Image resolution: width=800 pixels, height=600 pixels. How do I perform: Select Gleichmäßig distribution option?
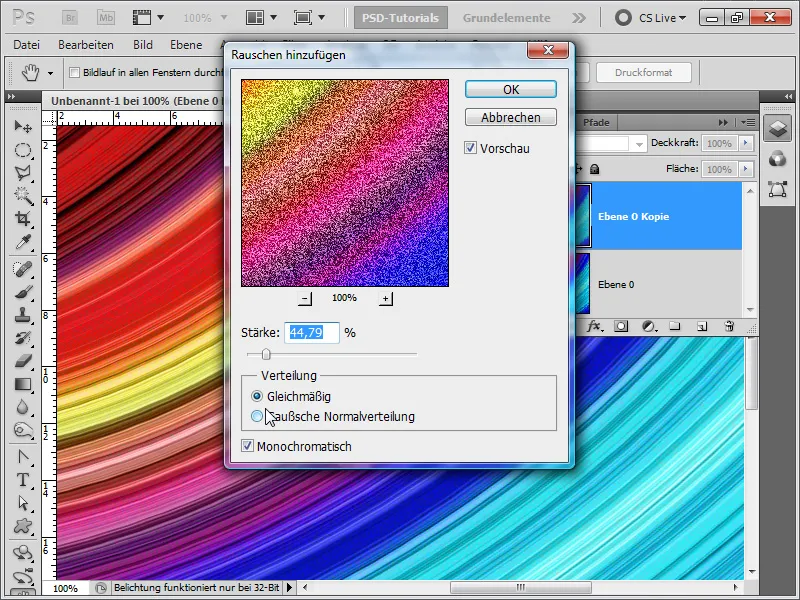coord(257,396)
